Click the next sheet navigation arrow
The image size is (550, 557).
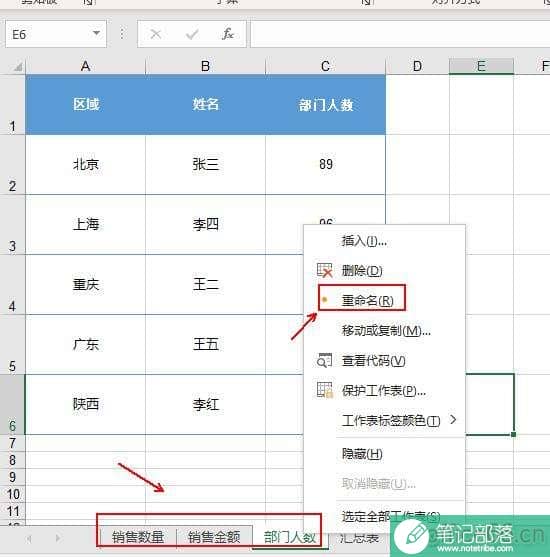pyautogui.click(x=58, y=539)
